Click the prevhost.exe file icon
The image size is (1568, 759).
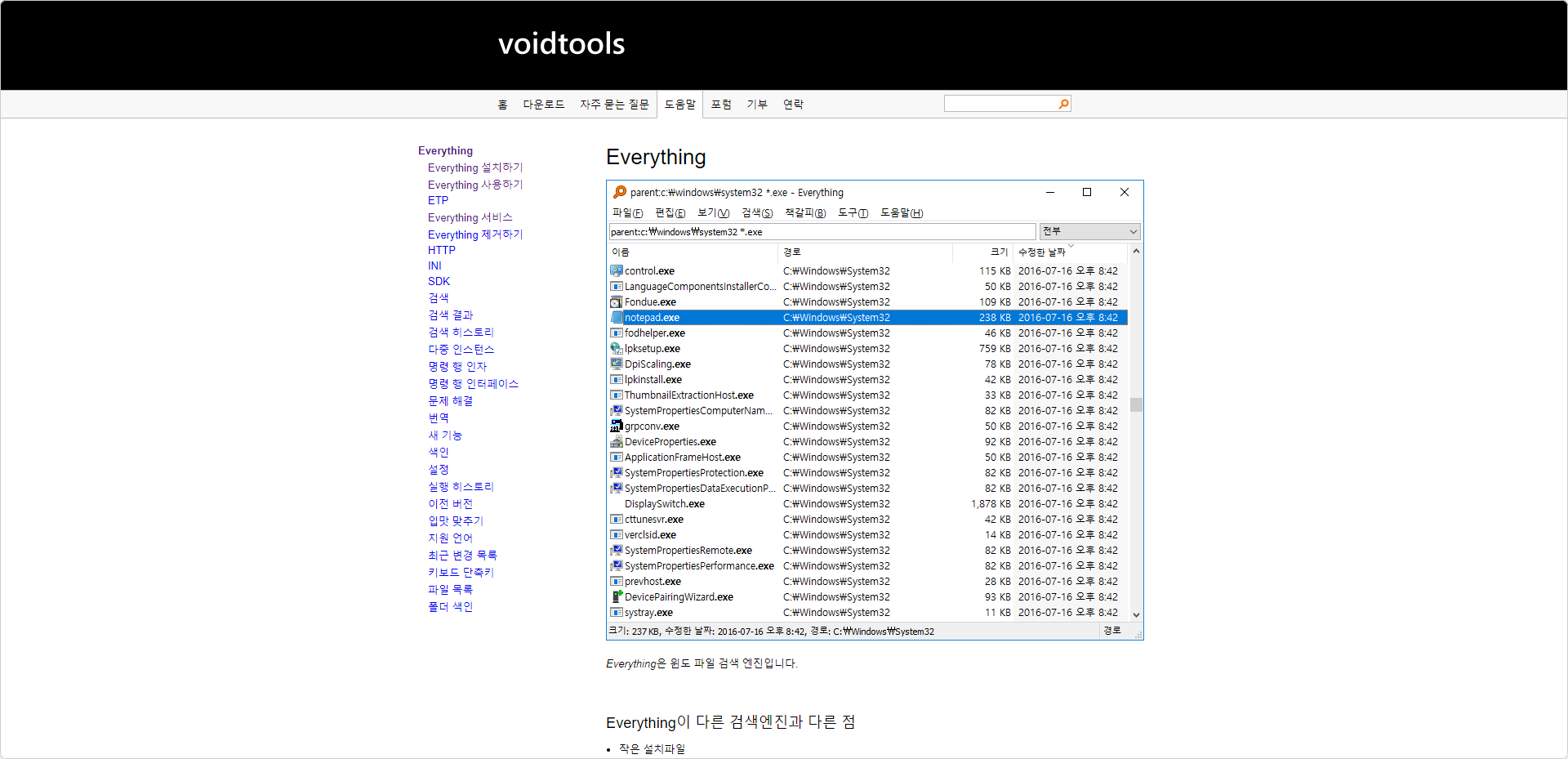[x=617, y=581]
